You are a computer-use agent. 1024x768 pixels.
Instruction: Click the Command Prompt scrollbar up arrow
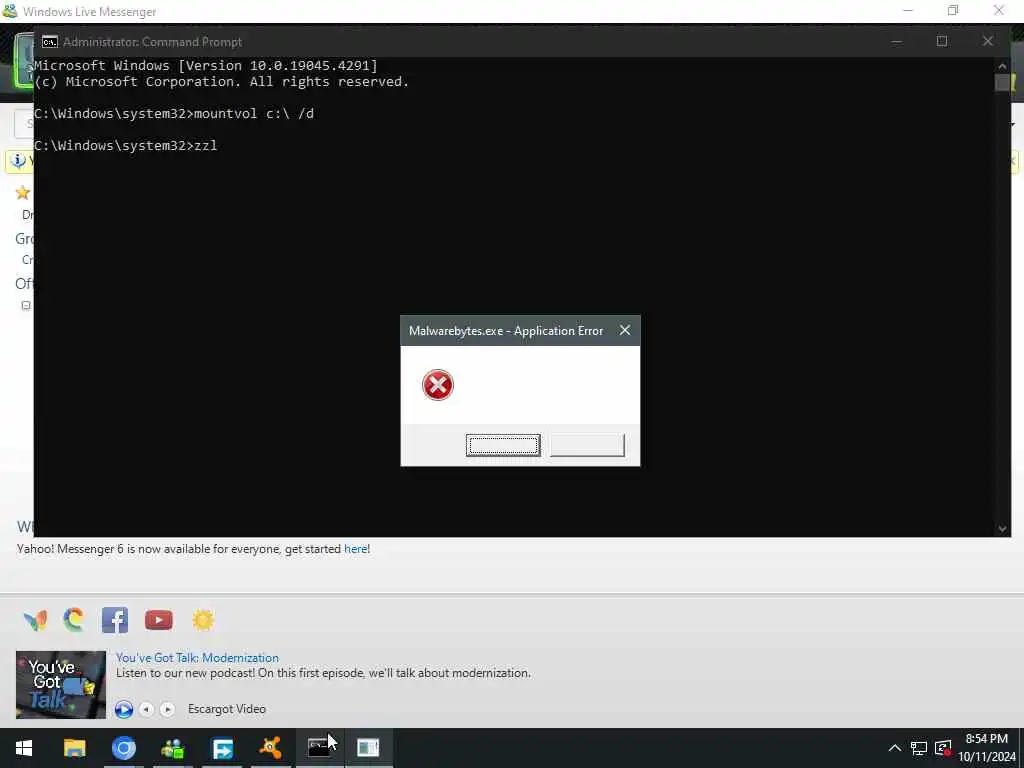click(1002, 66)
